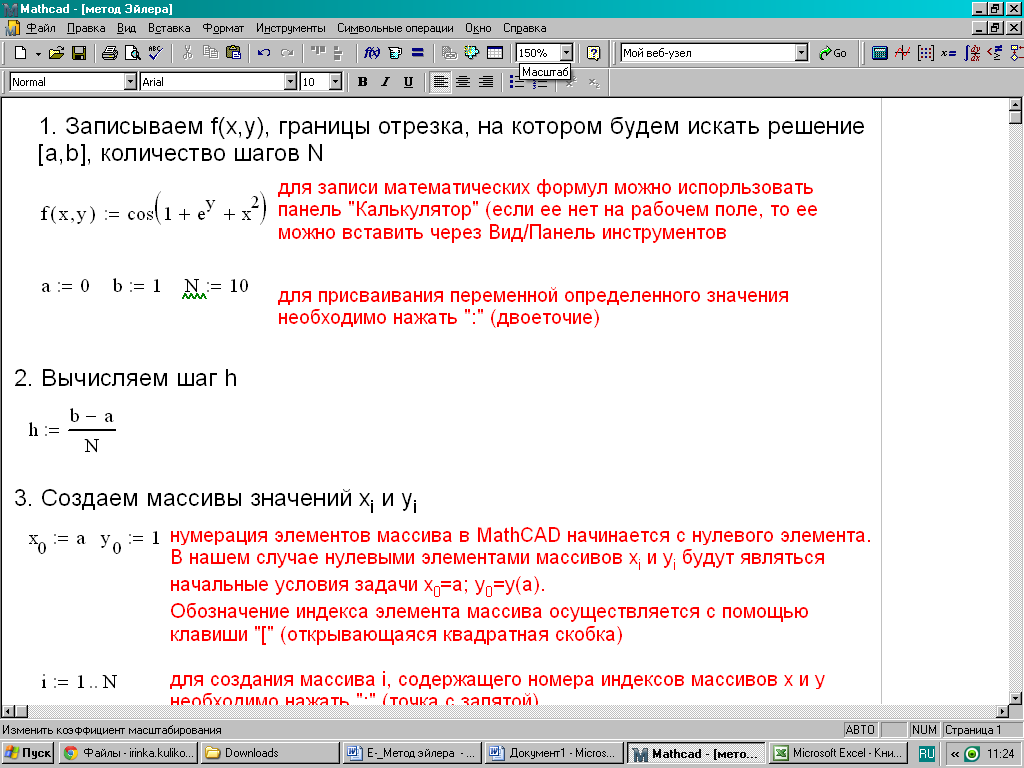Toggle underline formatting
1024x768 pixels.
[x=408, y=82]
